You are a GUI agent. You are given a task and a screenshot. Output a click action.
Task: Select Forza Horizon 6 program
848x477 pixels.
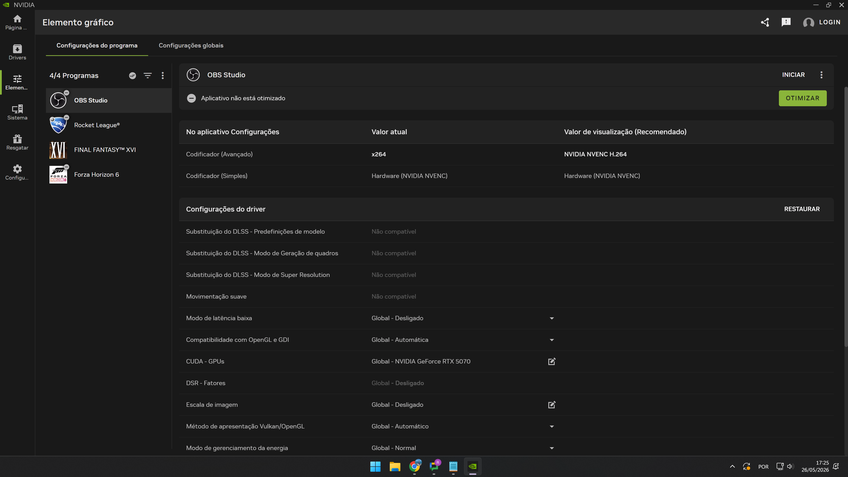point(109,175)
